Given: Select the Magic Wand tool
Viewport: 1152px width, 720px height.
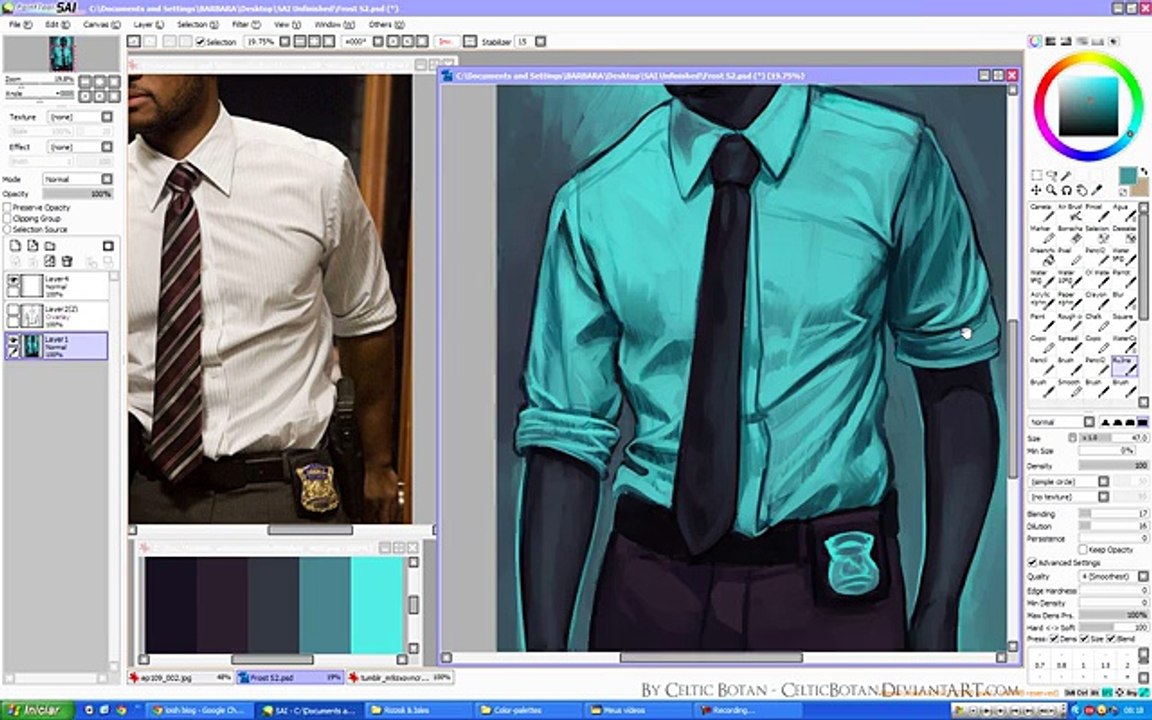Looking at the screenshot, I should tap(1066, 176).
